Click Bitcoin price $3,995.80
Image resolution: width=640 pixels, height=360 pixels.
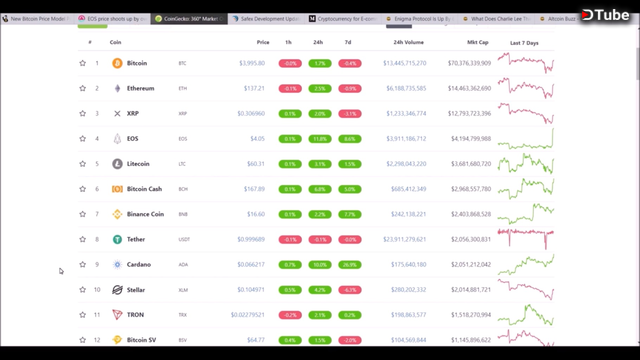pyautogui.click(x=252, y=63)
